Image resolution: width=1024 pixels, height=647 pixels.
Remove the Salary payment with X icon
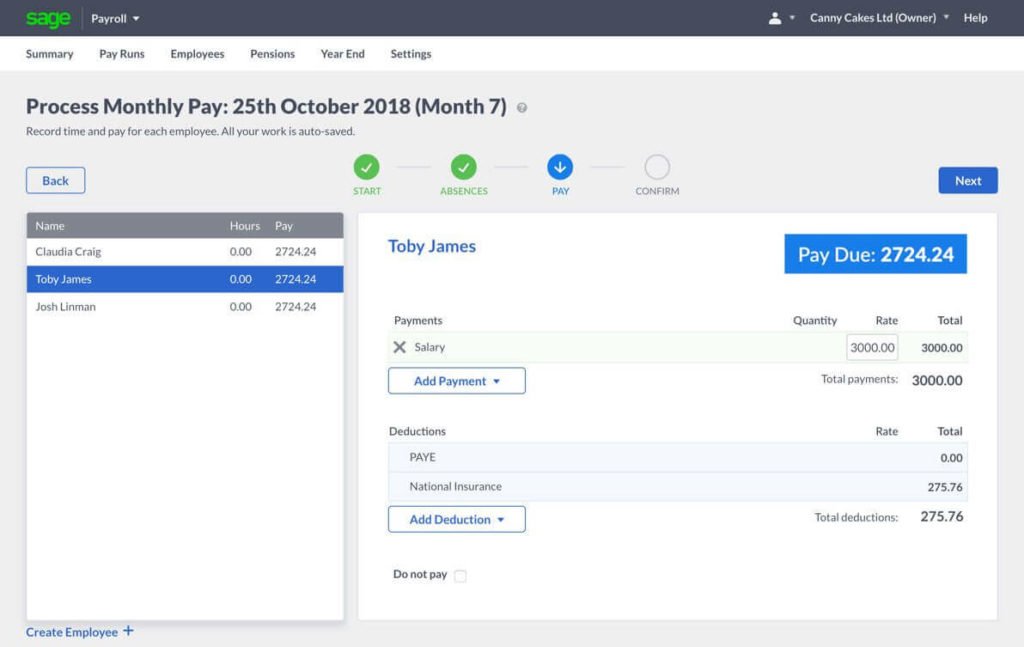(x=400, y=347)
